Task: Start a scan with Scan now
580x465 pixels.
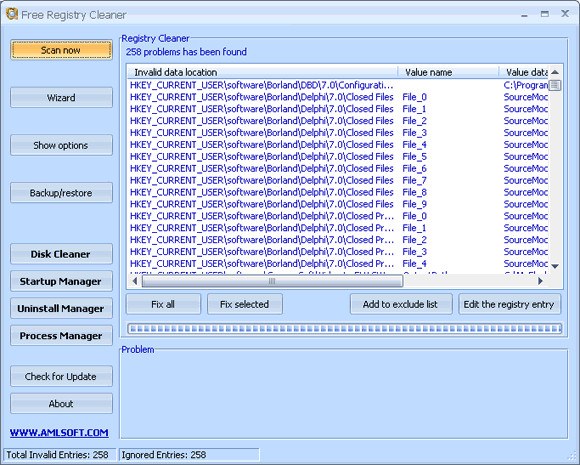Action: coord(61,50)
